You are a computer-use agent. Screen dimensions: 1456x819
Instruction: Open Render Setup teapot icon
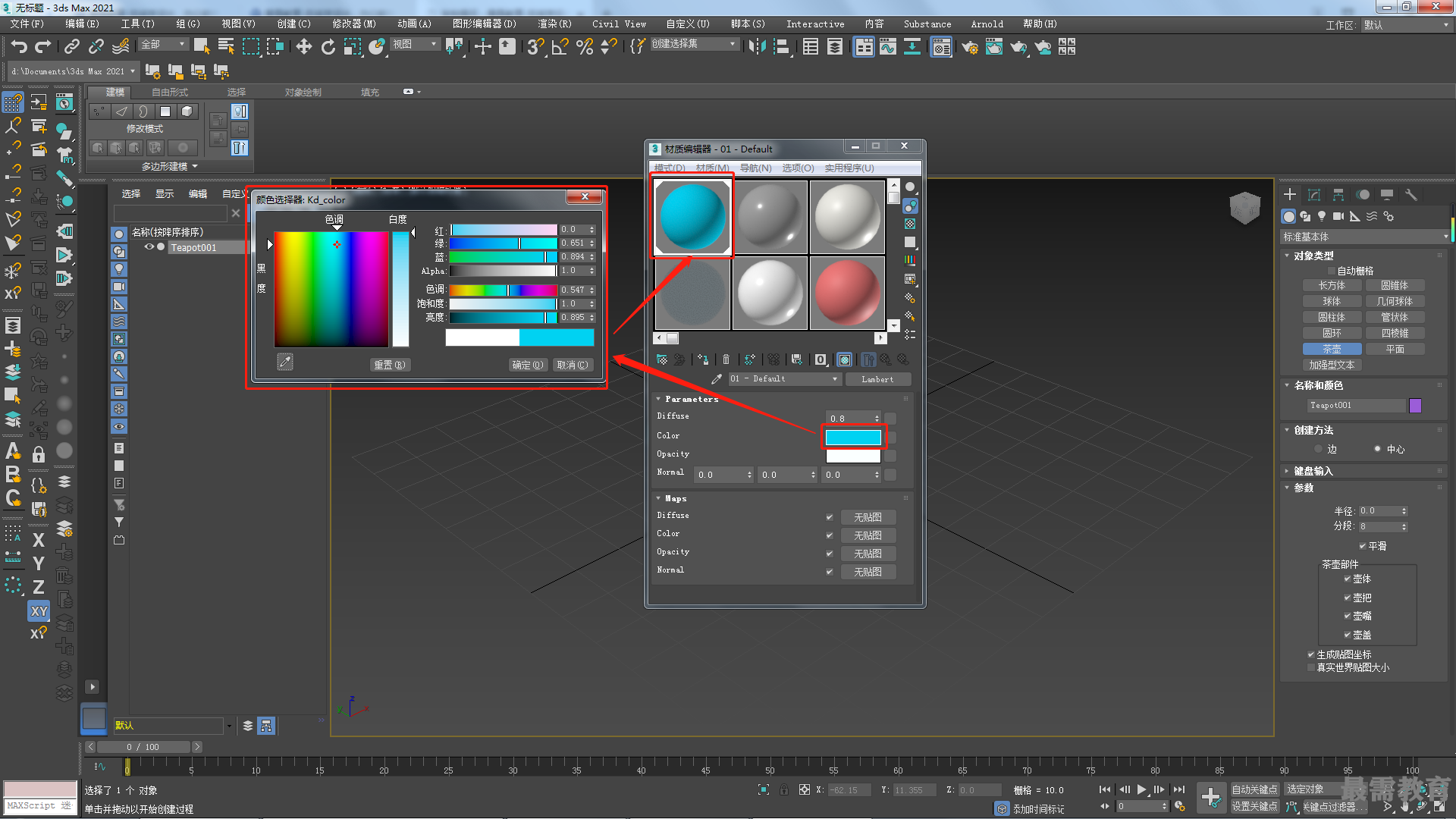[x=969, y=47]
